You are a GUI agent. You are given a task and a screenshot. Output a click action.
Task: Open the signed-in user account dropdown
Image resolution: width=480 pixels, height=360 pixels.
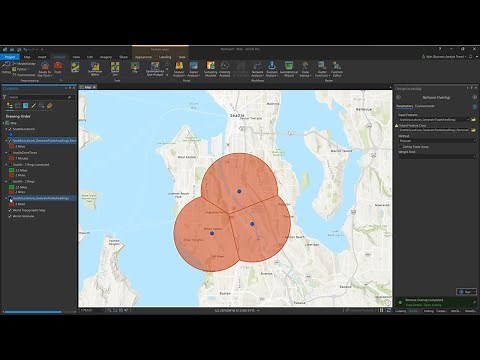pyautogui.click(x=443, y=57)
